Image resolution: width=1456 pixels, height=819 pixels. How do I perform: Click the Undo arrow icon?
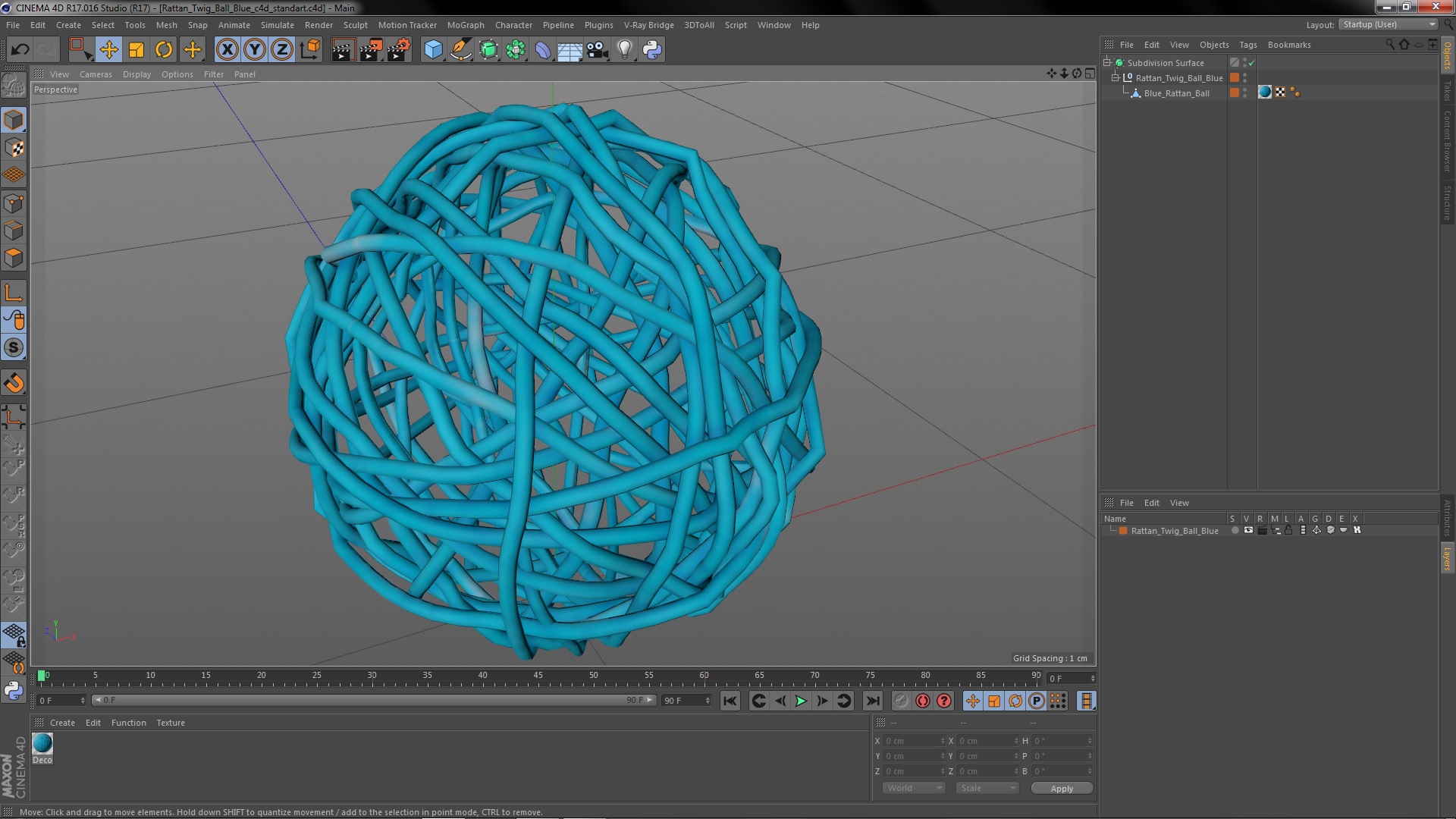click(20, 50)
